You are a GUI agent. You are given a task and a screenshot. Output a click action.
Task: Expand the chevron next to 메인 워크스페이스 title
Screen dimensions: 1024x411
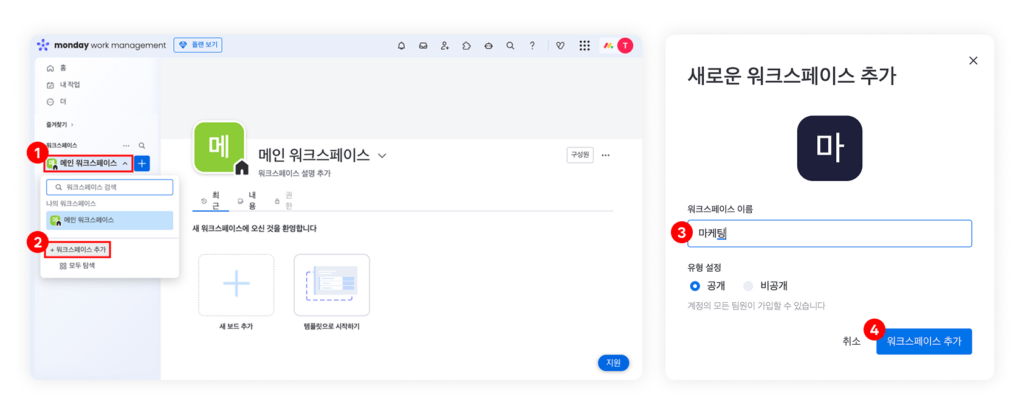(x=382, y=155)
